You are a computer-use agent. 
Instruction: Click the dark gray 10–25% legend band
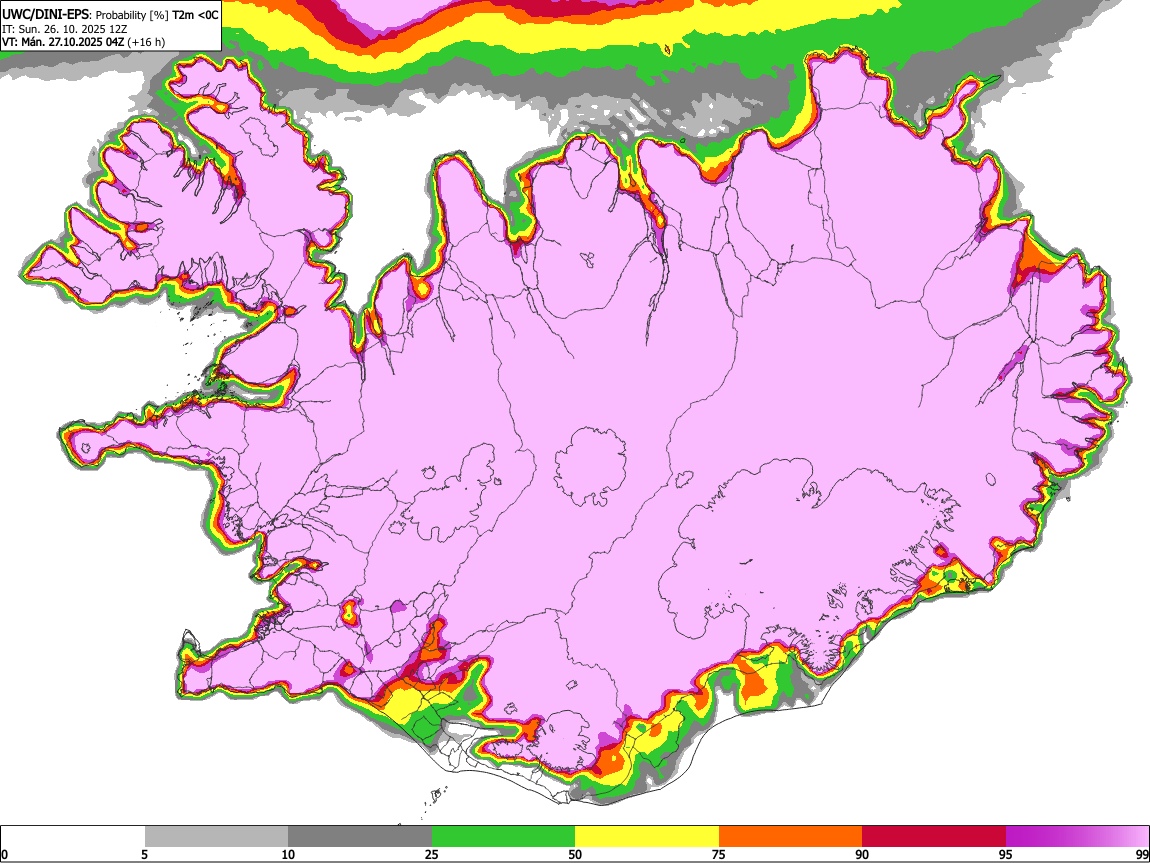(x=360, y=837)
